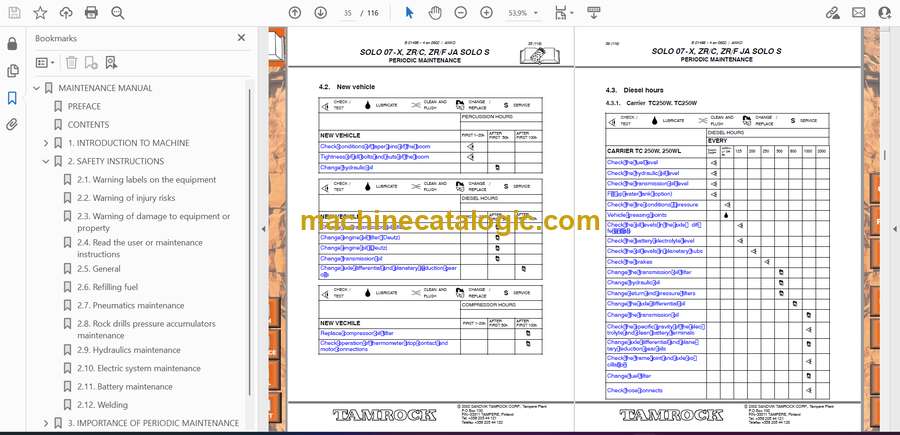Open bookmark 2.7 Pneumatics maintenance
Screen dimensions: 900x435
click(130, 305)
